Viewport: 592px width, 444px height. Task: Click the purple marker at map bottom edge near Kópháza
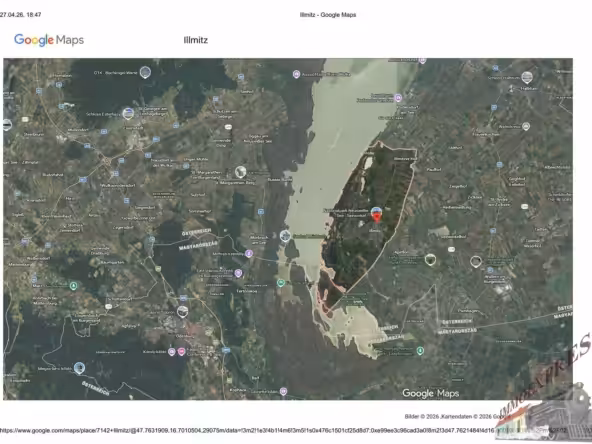coord(284,392)
